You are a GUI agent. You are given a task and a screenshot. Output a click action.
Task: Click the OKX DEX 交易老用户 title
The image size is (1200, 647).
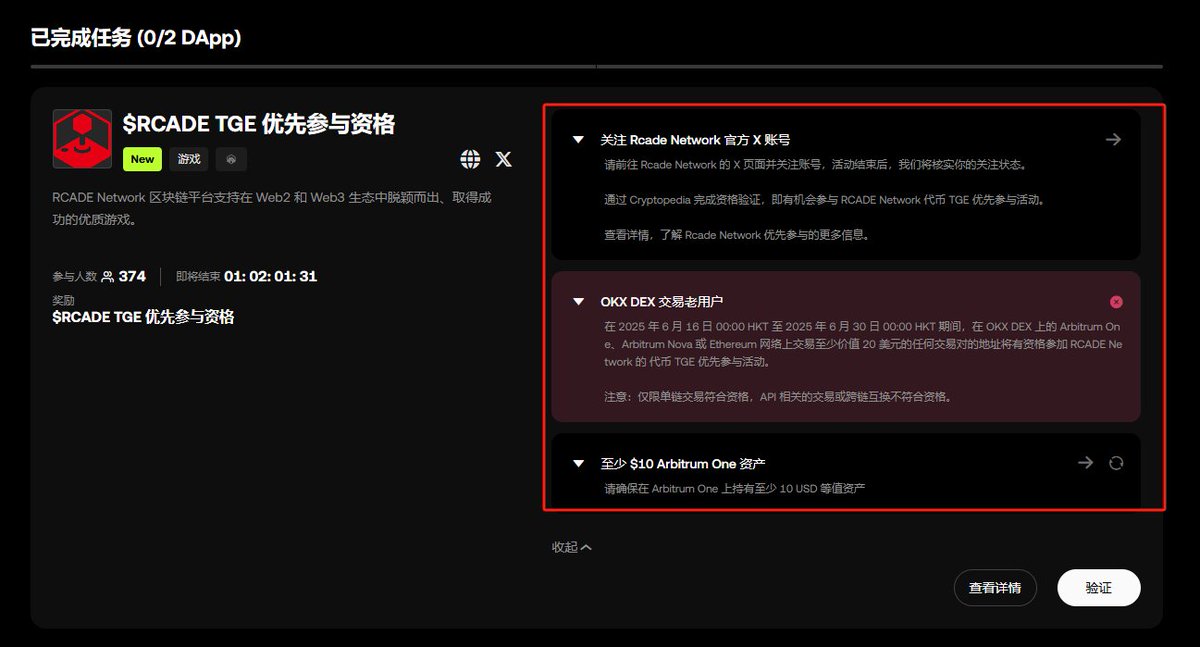tap(662, 301)
